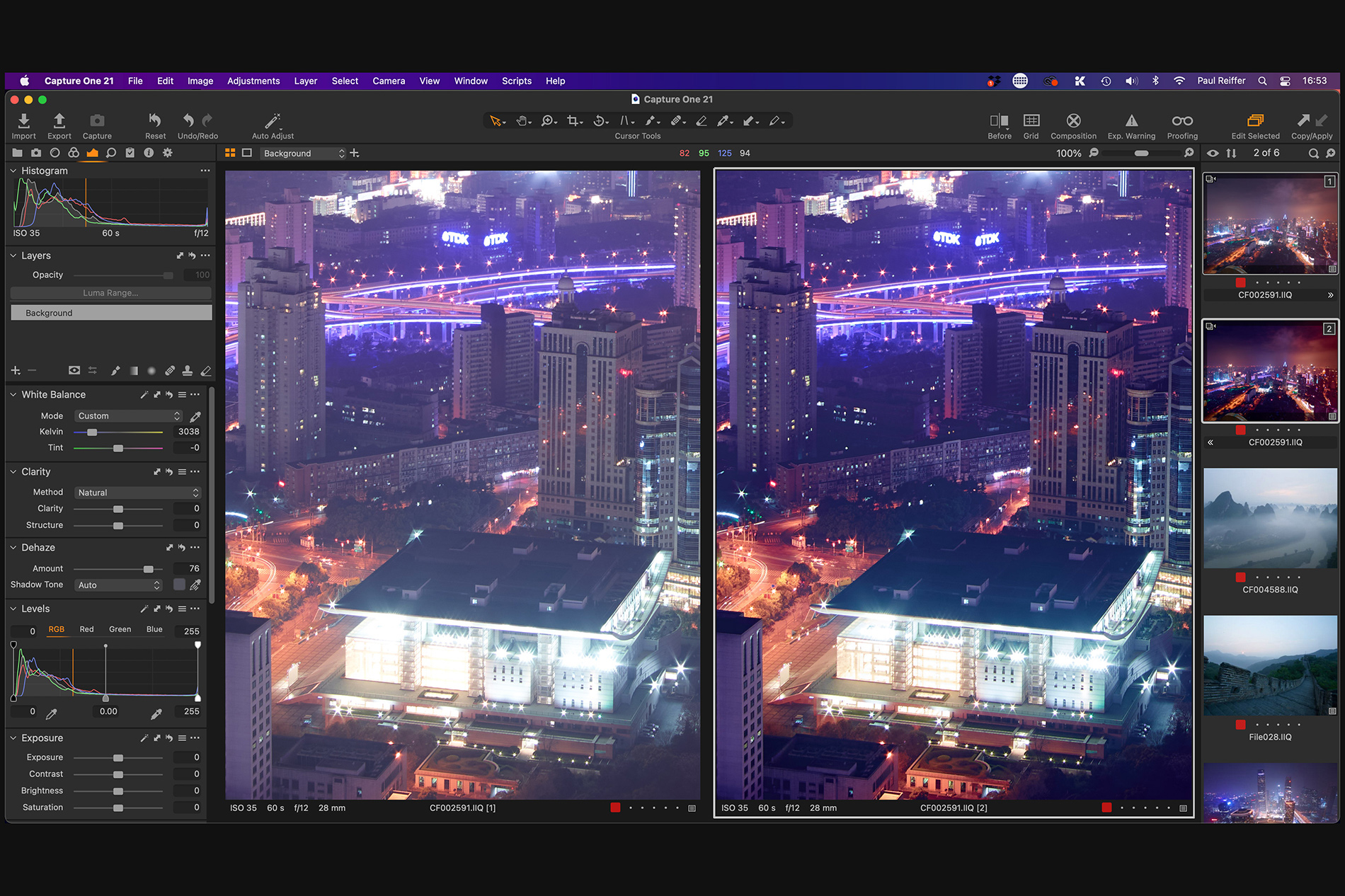
Task: Open Clarity Method Natural dropdown
Action: click(138, 493)
